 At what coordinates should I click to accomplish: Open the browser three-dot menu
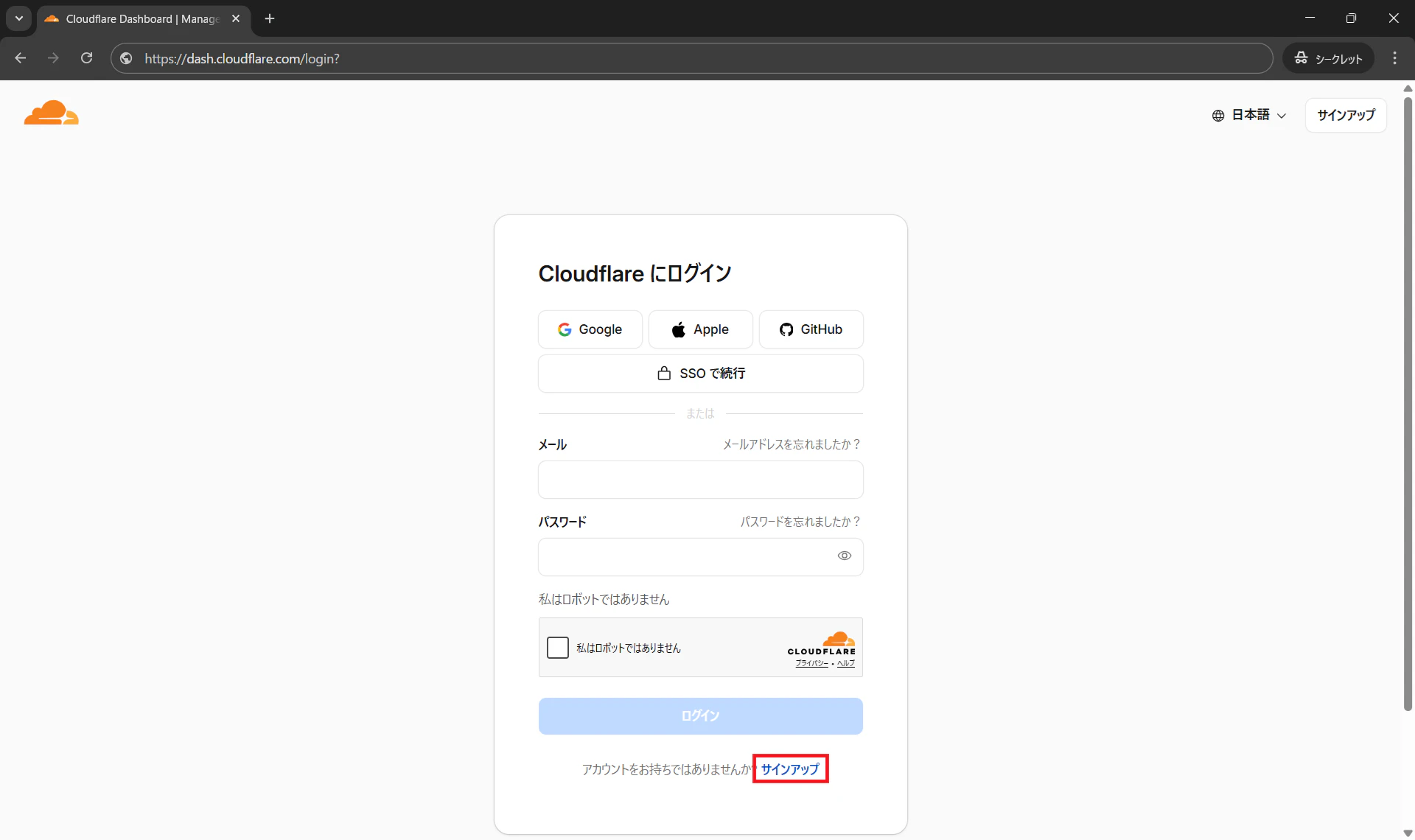[x=1394, y=58]
